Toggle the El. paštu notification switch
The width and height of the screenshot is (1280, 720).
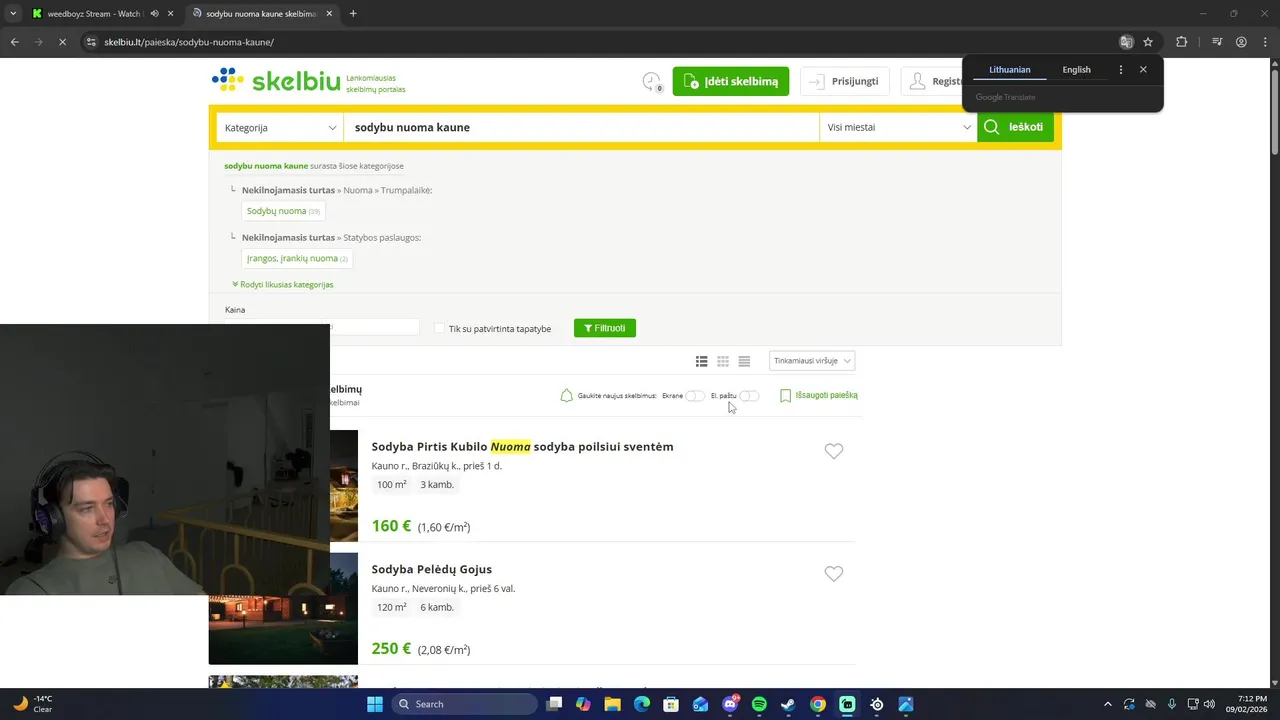point(749,396)
